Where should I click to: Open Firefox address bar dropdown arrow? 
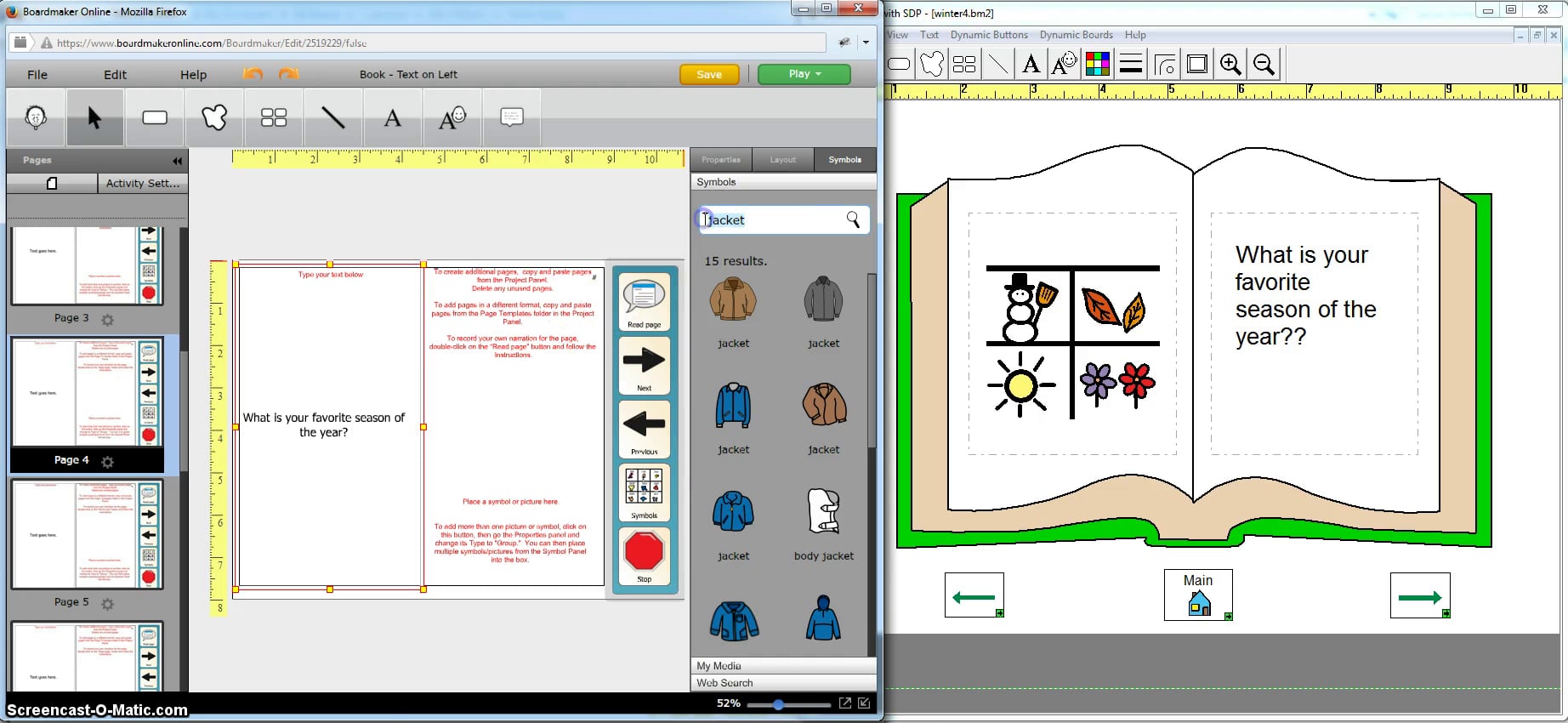tap(866, 43)
